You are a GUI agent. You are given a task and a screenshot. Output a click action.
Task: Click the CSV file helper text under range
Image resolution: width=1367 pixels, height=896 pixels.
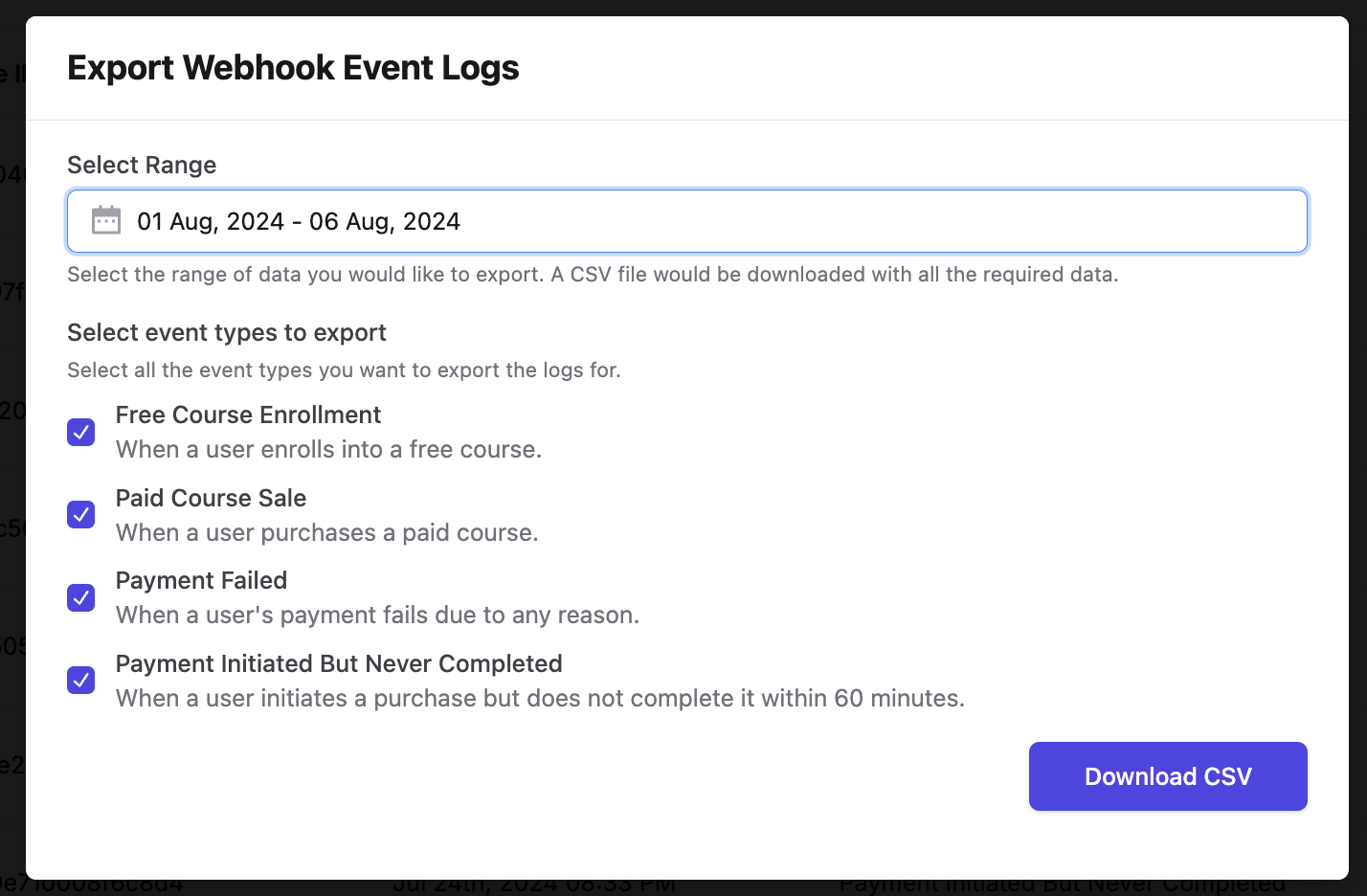pos(593,275)
